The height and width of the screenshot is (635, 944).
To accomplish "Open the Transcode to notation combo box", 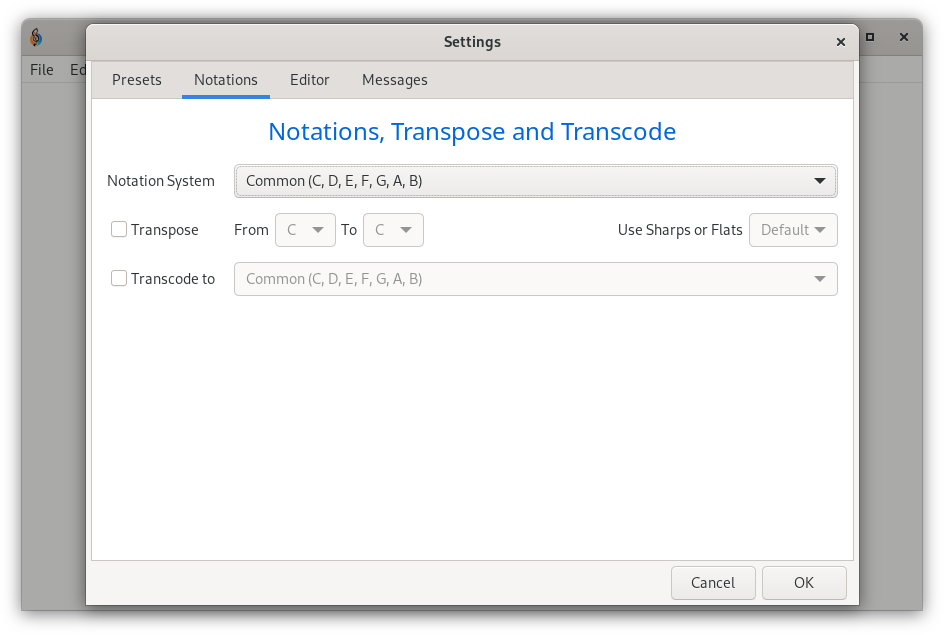I will coord(536,279).
